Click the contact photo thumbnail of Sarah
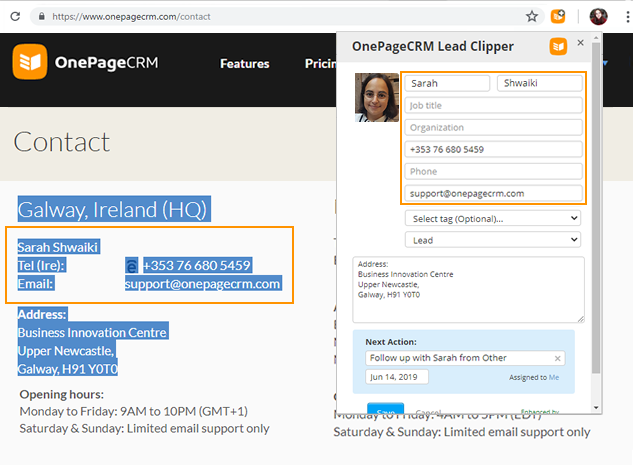633x465 pixels. click(x=377, y=97)
